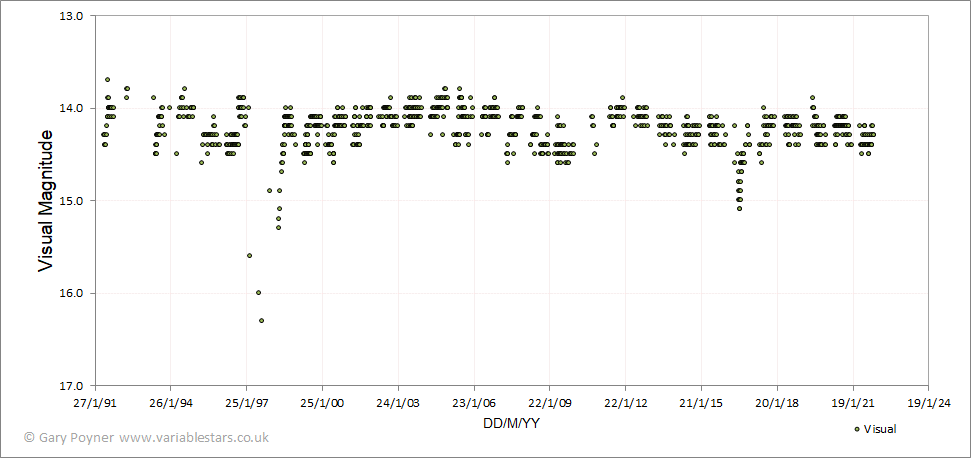Click the copyright text 'Gary Poyner www.variablestars.co.uk'

point(152,437)
